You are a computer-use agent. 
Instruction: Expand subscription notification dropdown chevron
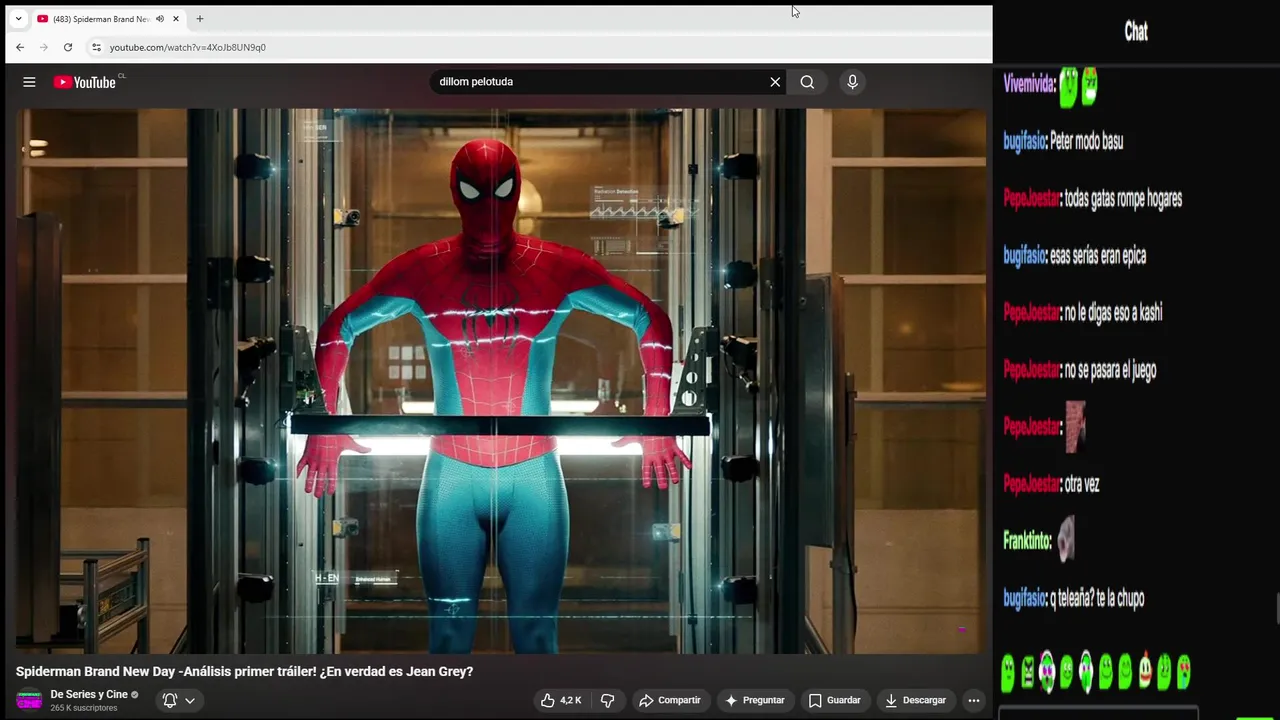[190, 700]
